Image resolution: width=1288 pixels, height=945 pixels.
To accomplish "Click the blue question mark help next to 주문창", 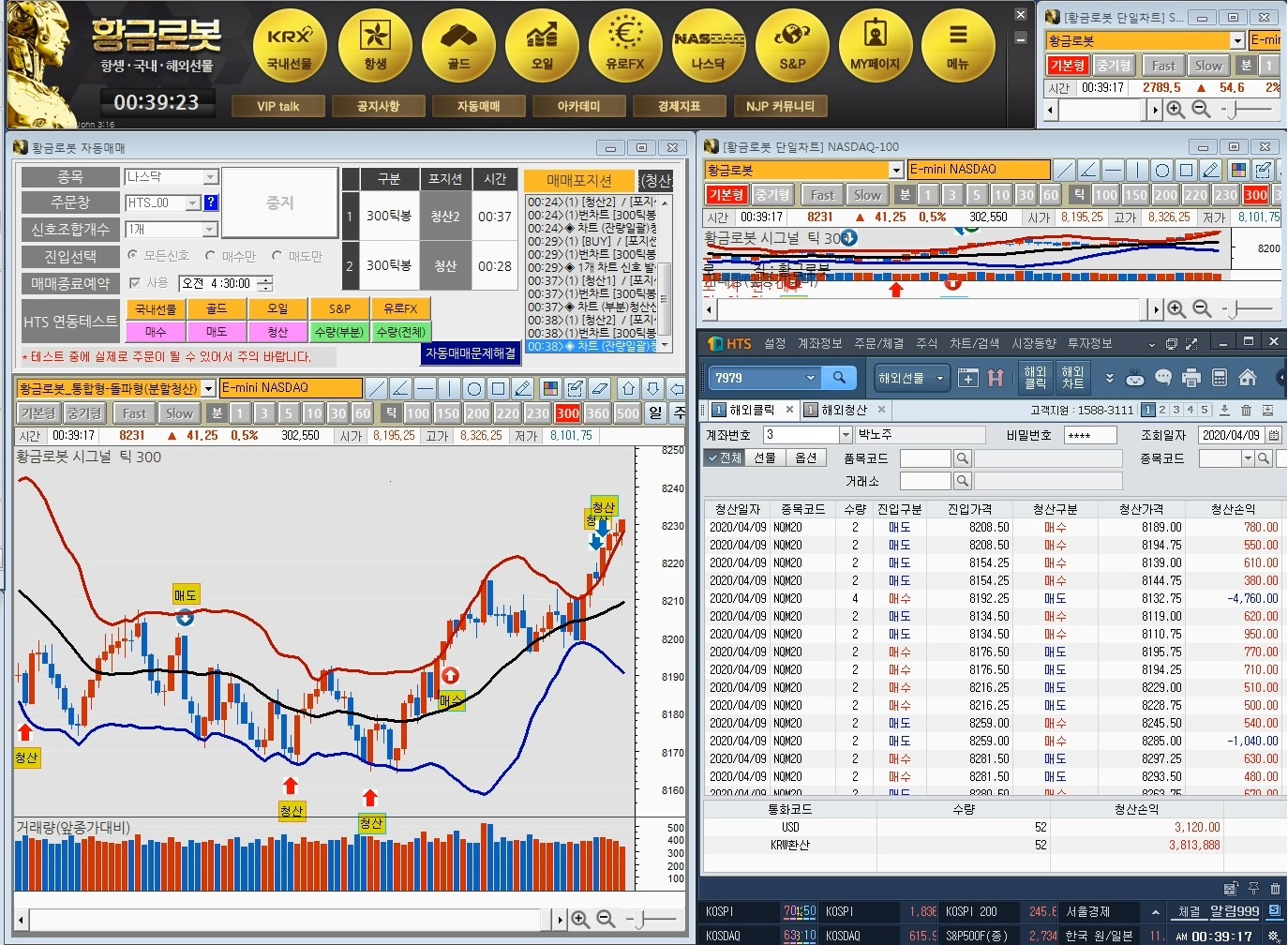I will pyautogui.click(x=211, y=202).
